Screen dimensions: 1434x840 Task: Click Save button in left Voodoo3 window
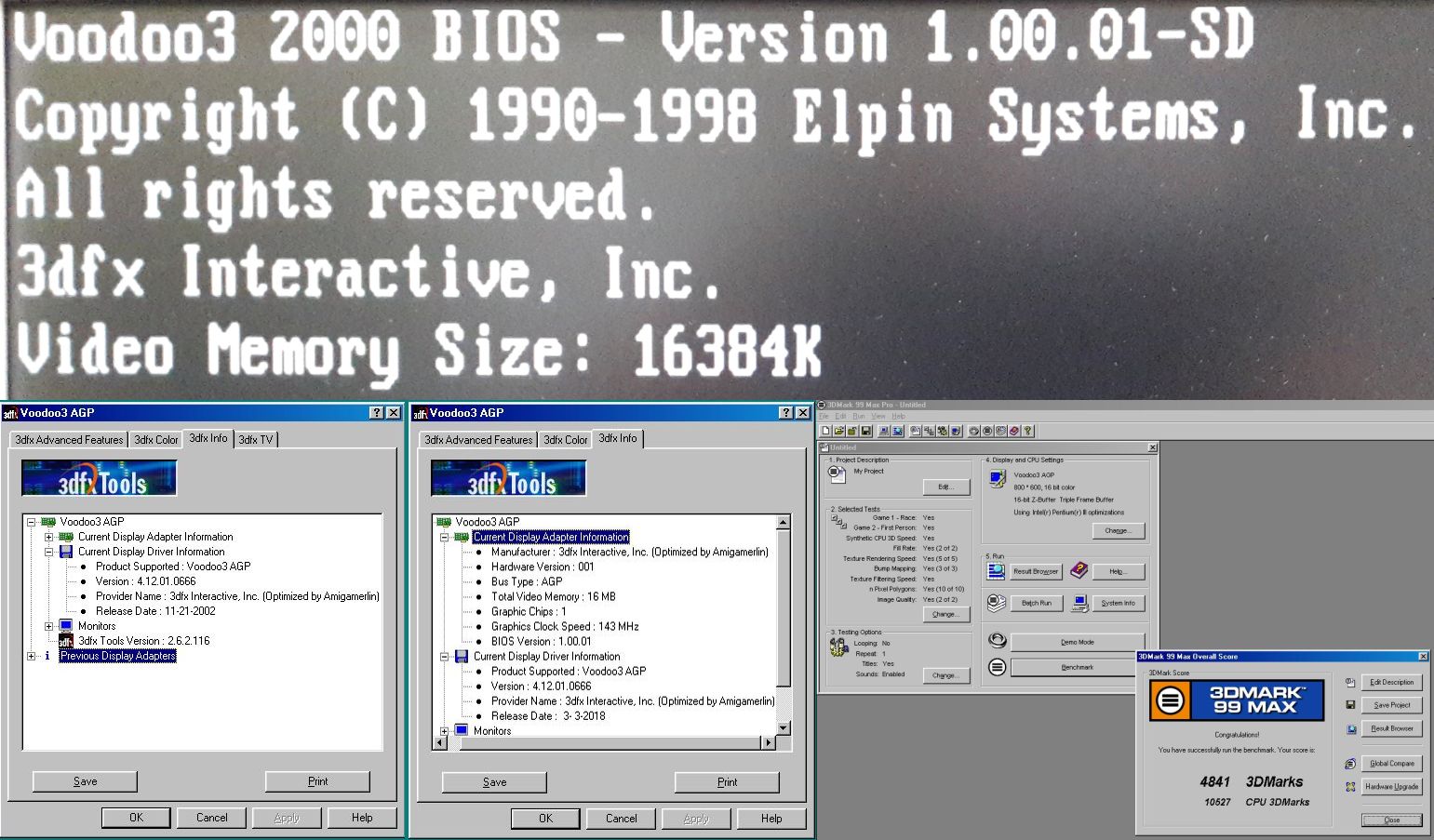coord(85,781)
